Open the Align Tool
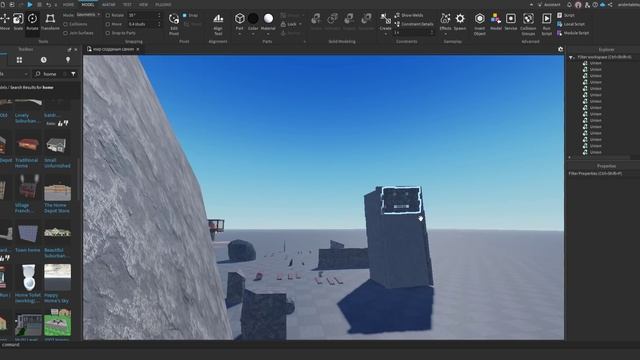This screenshot has height=360, width=640. [218, 24]
